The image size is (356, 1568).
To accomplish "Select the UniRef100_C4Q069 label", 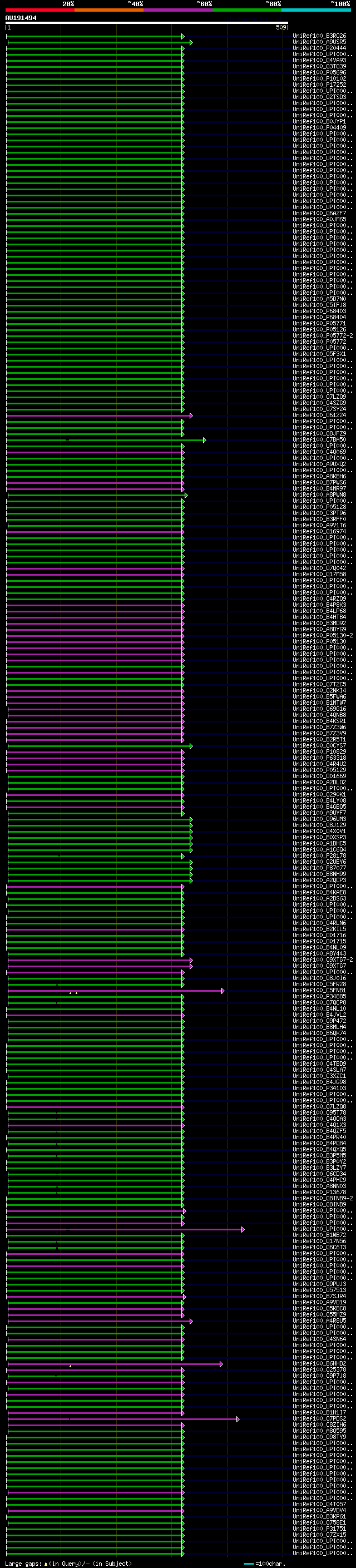I will click(319, 452).
